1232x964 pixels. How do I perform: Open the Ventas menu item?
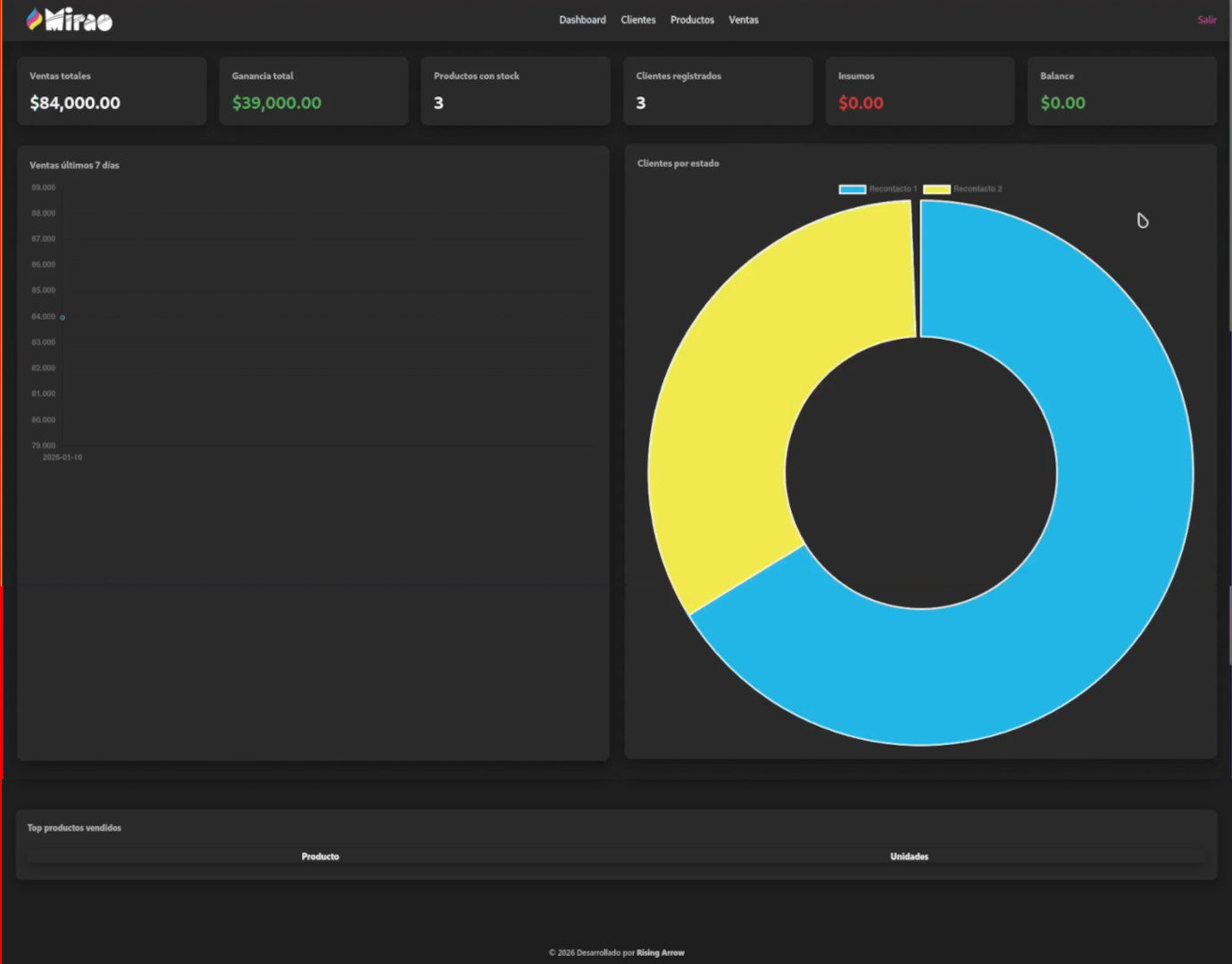(743, 20)
